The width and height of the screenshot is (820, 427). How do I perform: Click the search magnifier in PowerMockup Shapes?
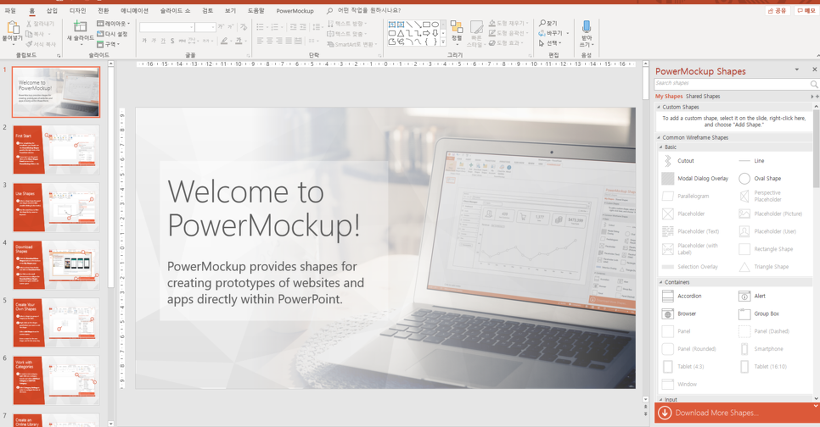[814, 84]
